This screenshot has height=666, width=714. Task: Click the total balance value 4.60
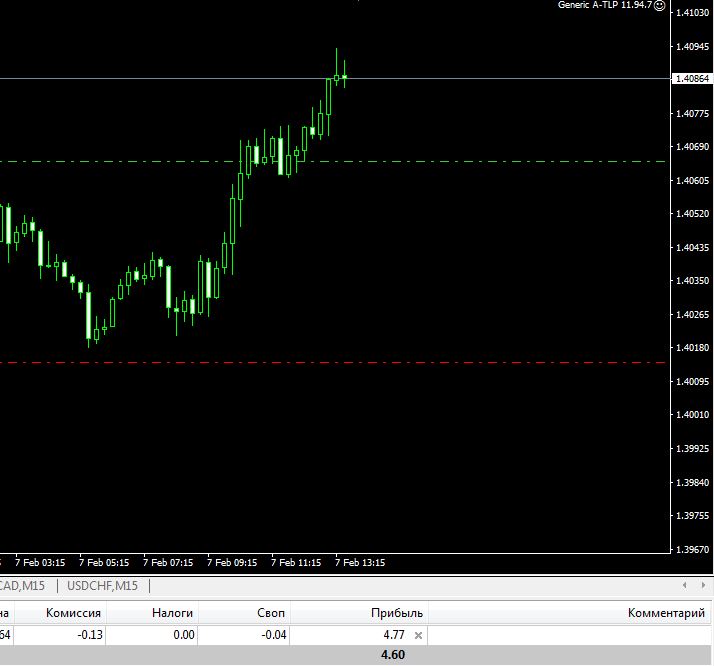(393, 655)
